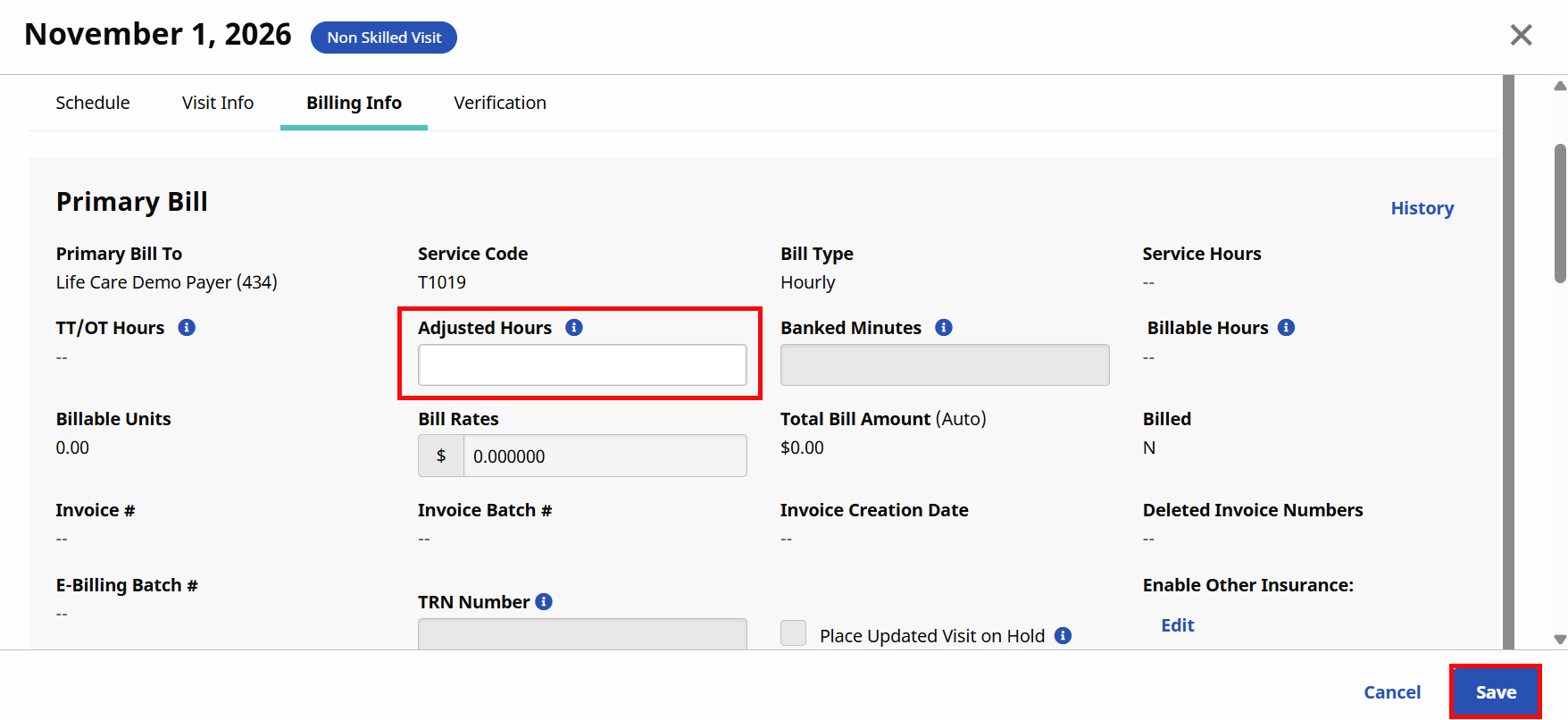1568x720 pixels.
Task: Click TRN Number info icon
Action: [x=544, y=602]
